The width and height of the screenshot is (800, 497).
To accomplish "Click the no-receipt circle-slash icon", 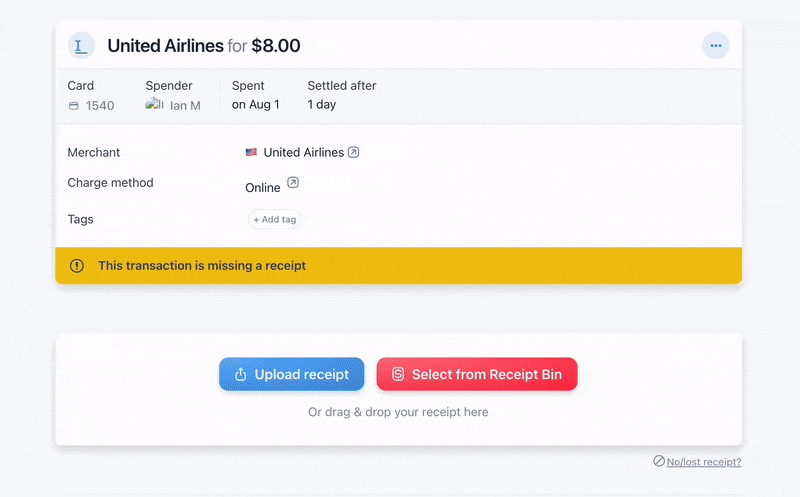I will (659, 461).
